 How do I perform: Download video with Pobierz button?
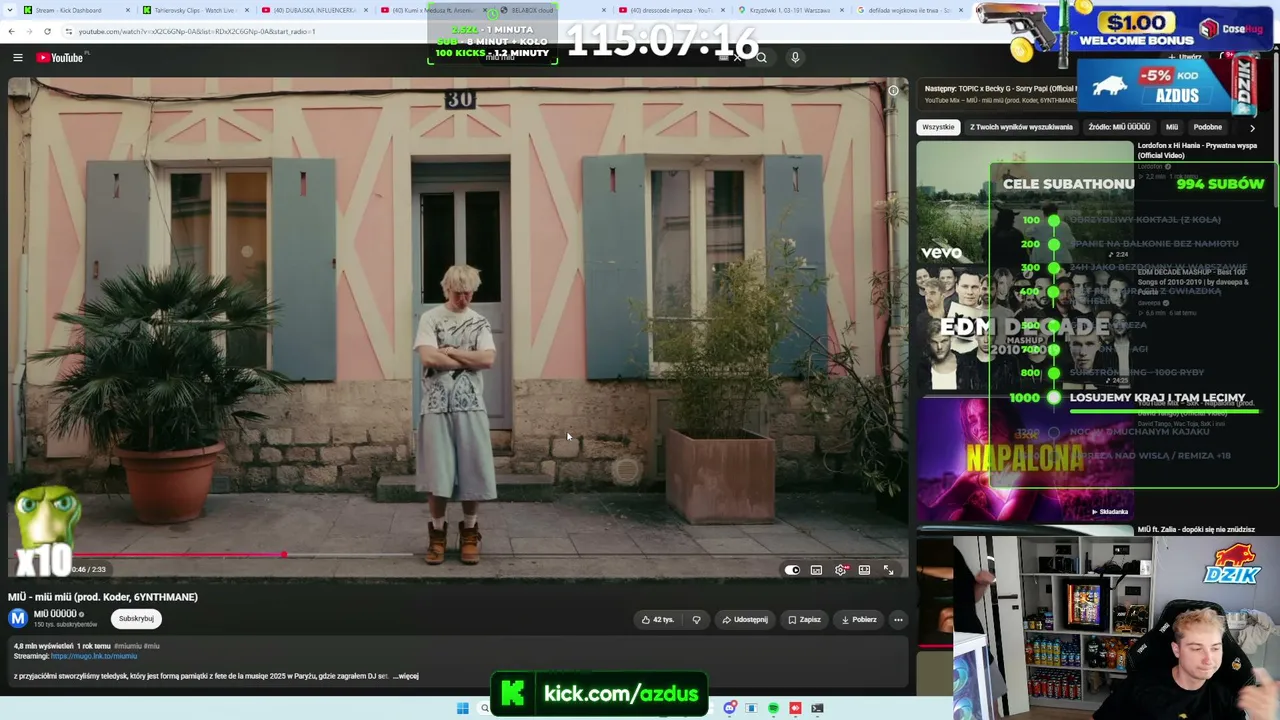859,619
